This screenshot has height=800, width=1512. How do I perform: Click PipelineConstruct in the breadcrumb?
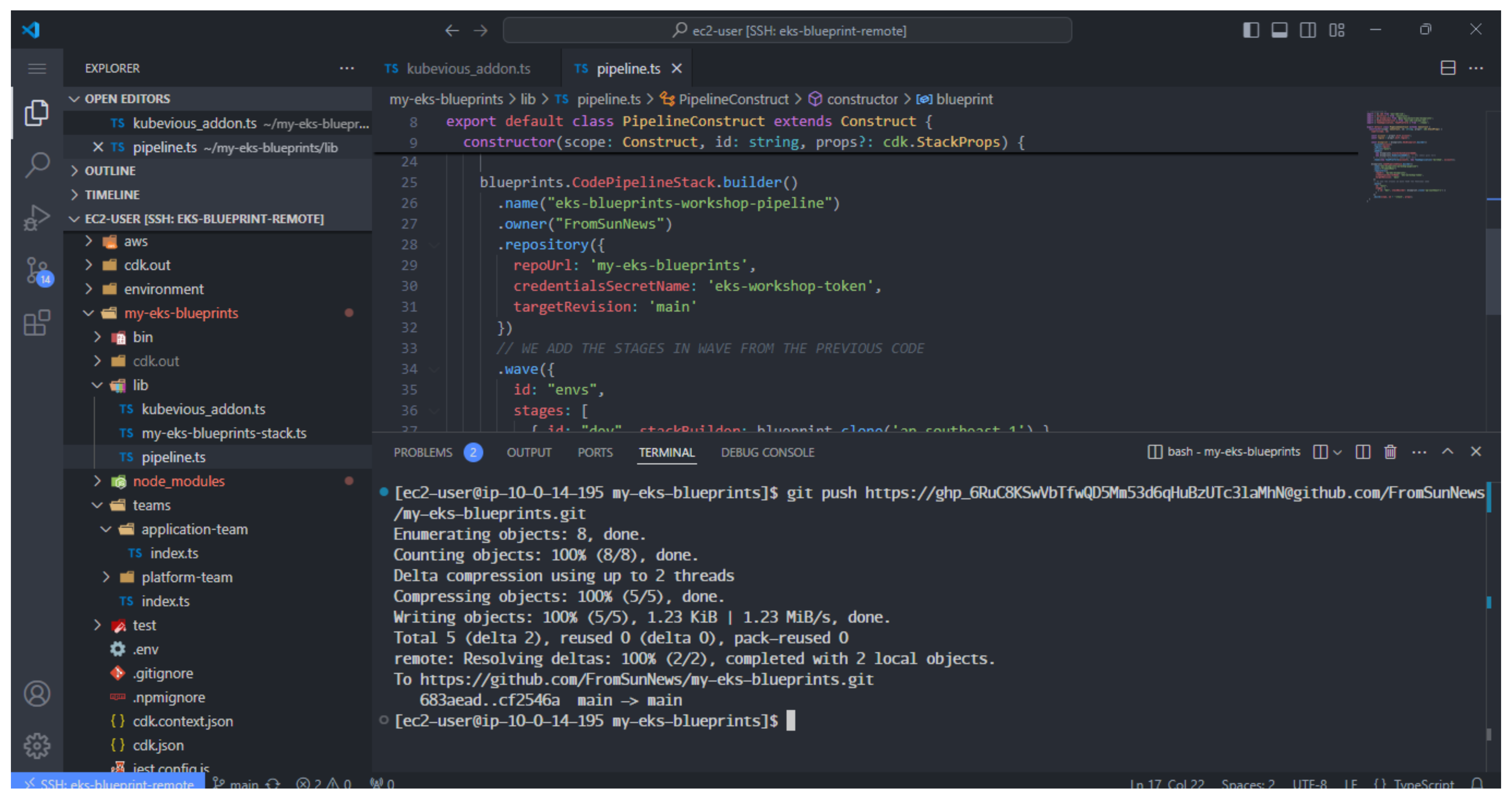pos(733,99)
